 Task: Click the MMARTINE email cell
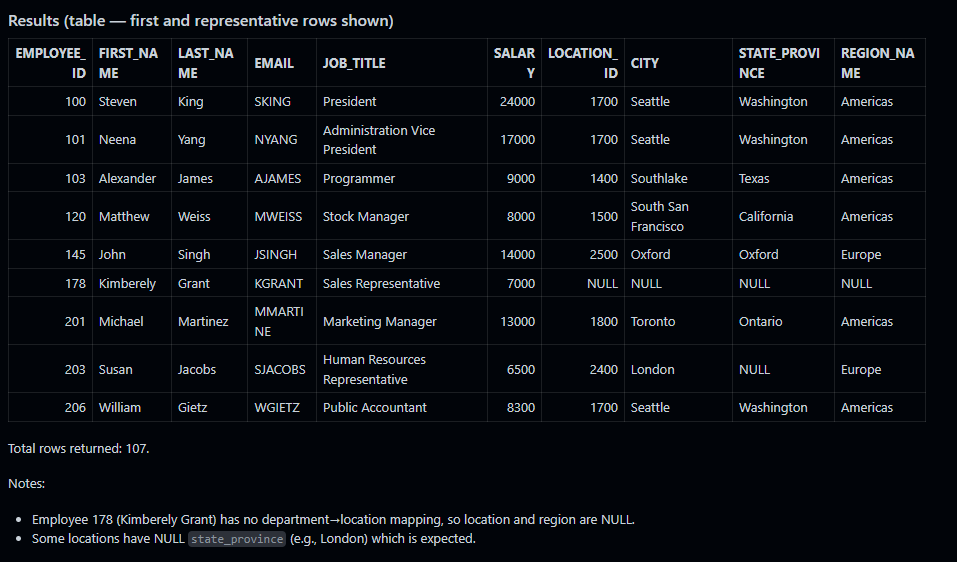279,321
